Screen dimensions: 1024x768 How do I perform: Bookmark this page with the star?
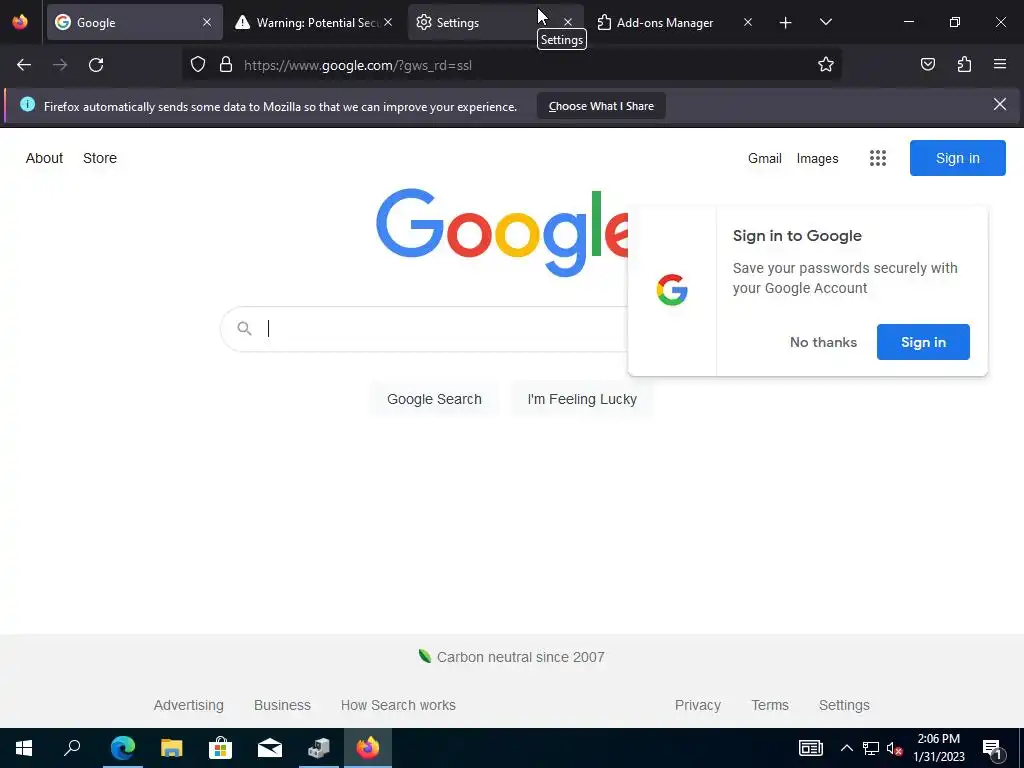(x=825, y=65)
